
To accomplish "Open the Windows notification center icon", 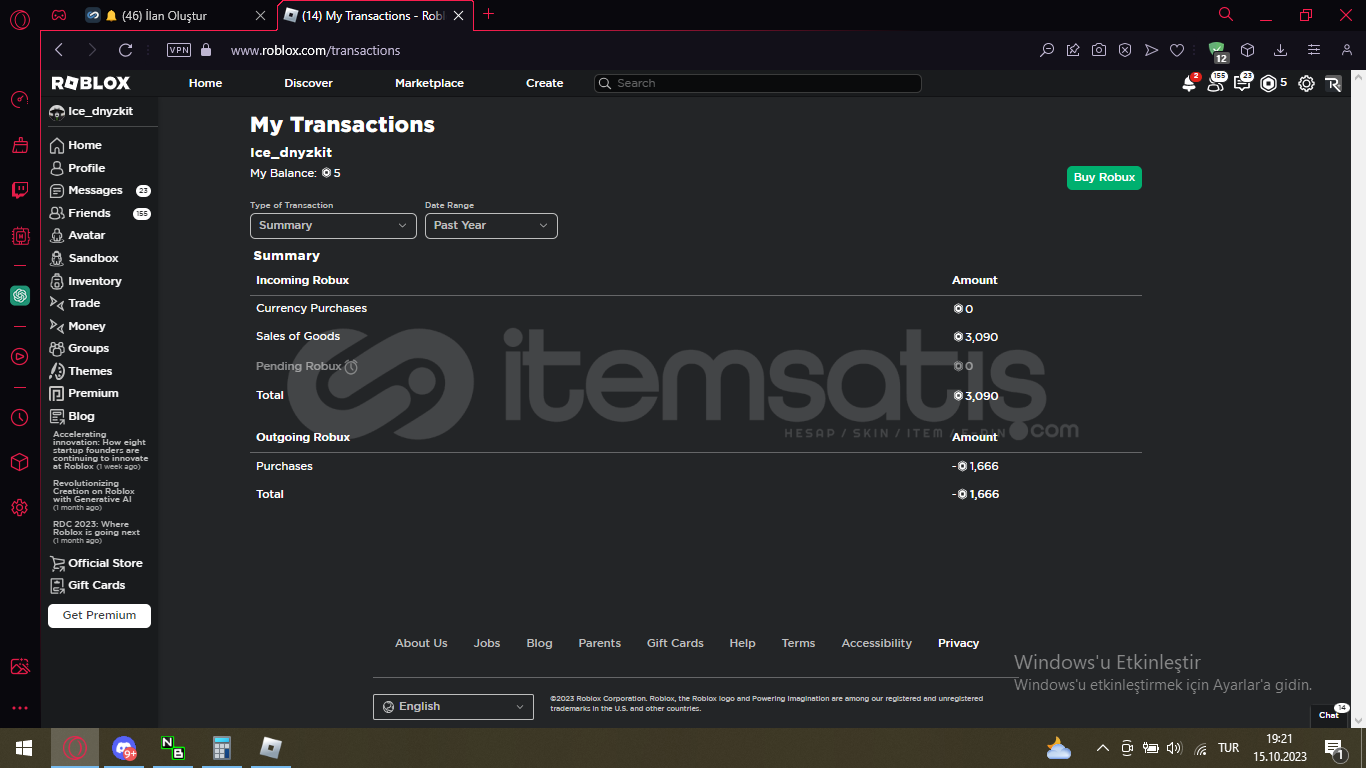I will (1334, 748).
